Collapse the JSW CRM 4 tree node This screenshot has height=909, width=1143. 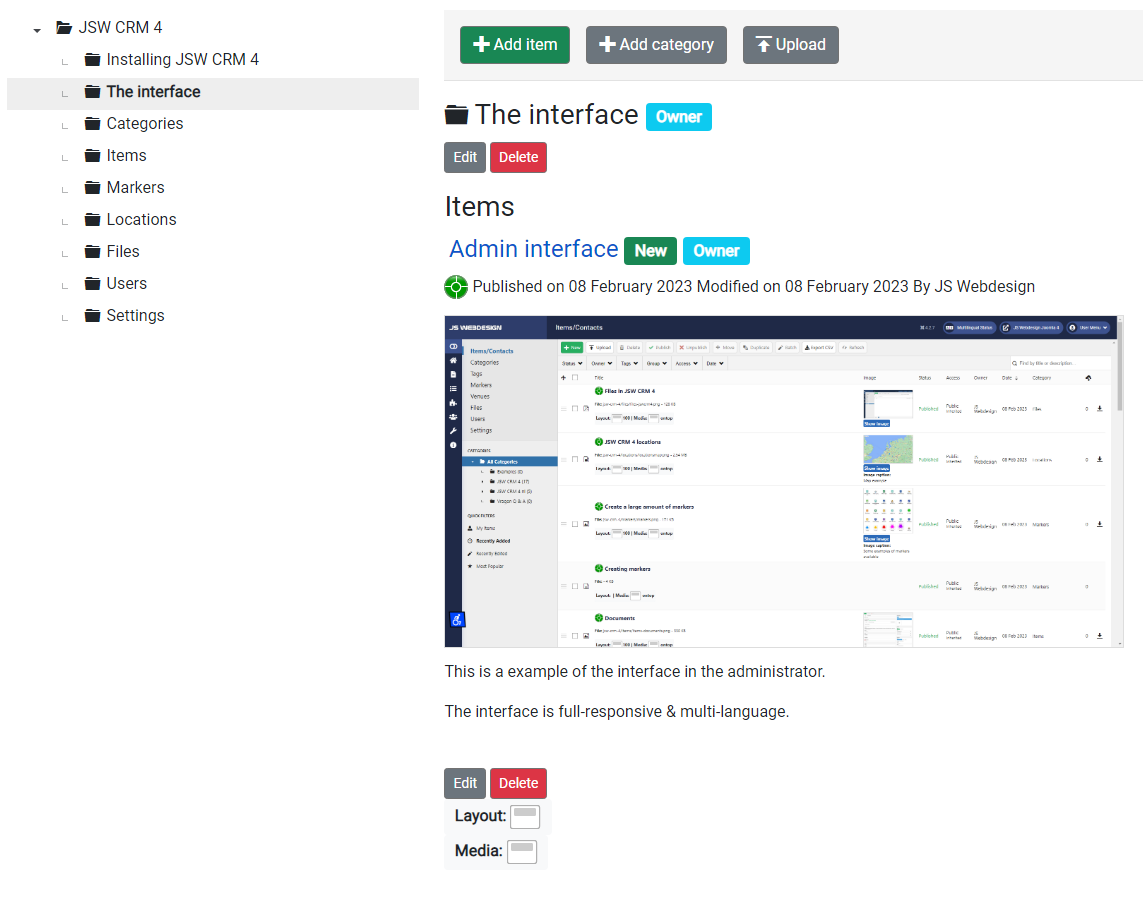tap(37, 29)
